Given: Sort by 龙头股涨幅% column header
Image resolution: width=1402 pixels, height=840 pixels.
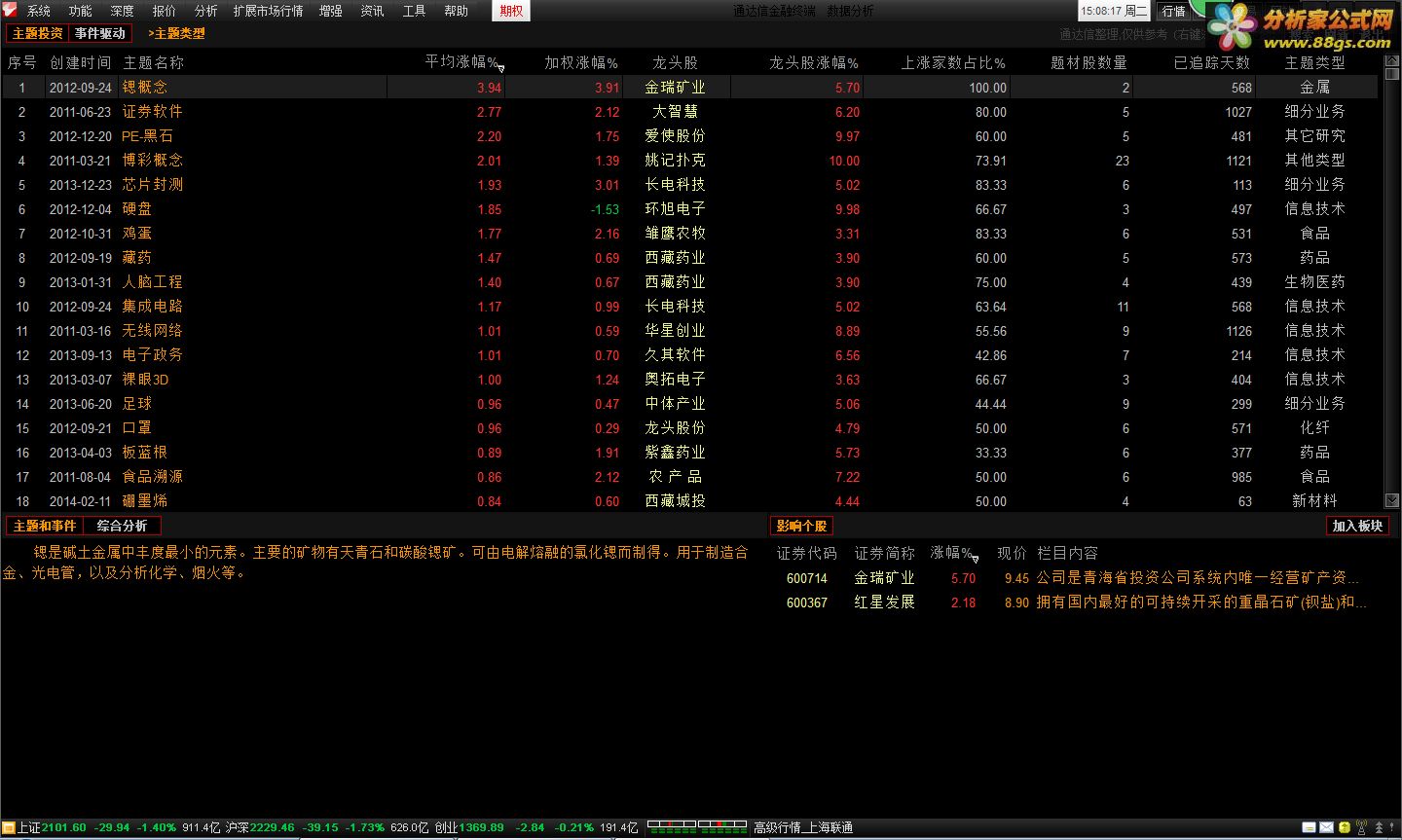Looking at the screenshot, I should [814, 62].
